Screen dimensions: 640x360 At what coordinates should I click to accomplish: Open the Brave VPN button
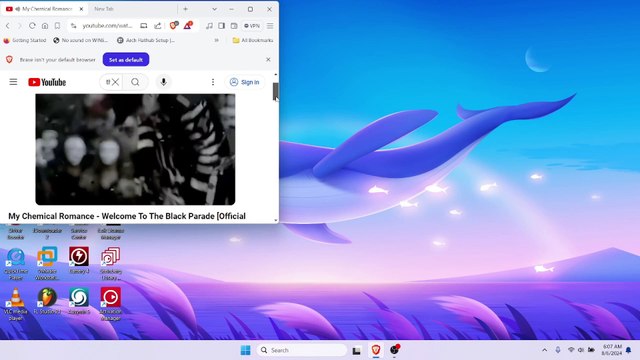click(x=252, y=26)
